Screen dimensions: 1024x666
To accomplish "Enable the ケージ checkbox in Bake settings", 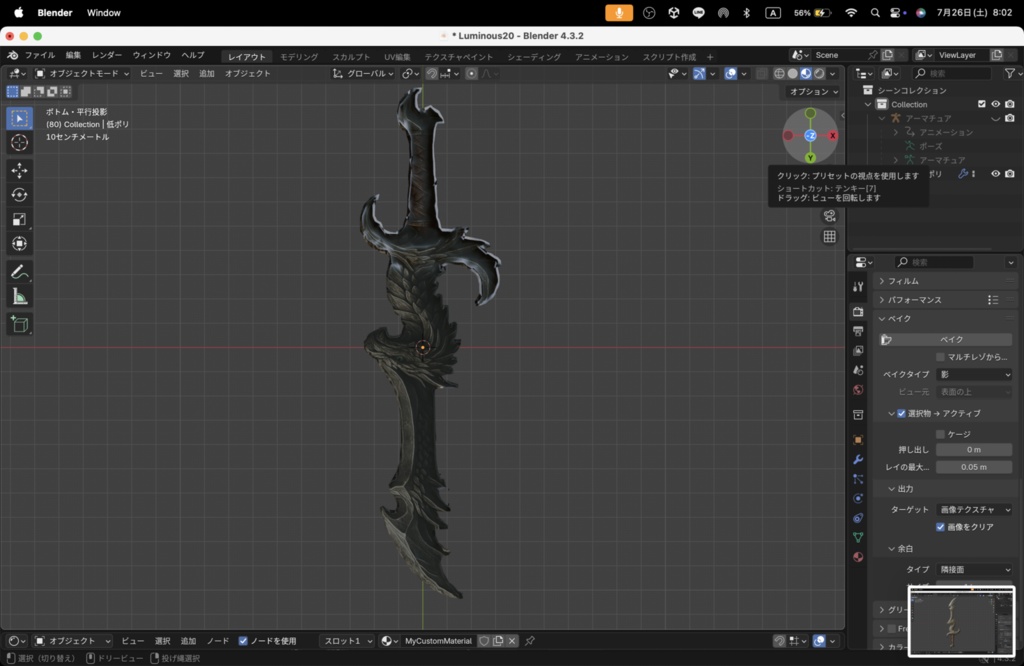I will [938, 432].
